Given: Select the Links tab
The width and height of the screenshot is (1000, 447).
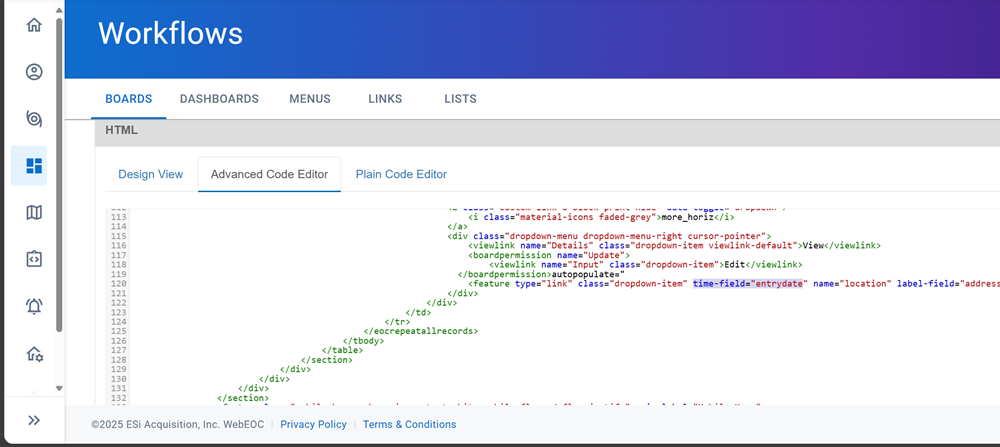Looking at the screenshot, I should point(386,99).
